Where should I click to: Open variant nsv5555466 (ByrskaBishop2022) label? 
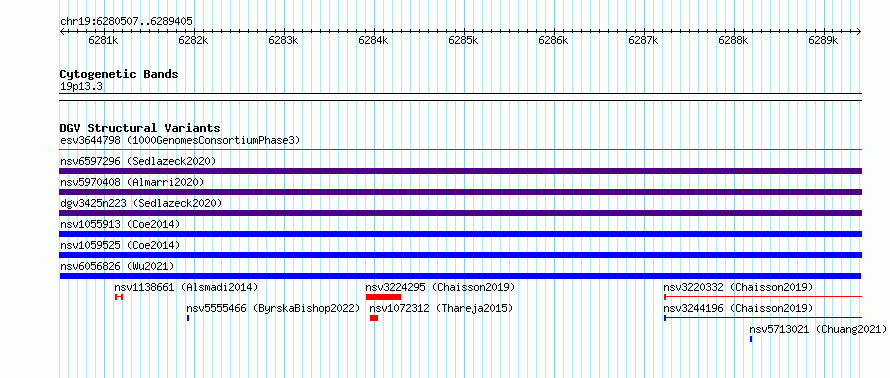coord(274,308)
